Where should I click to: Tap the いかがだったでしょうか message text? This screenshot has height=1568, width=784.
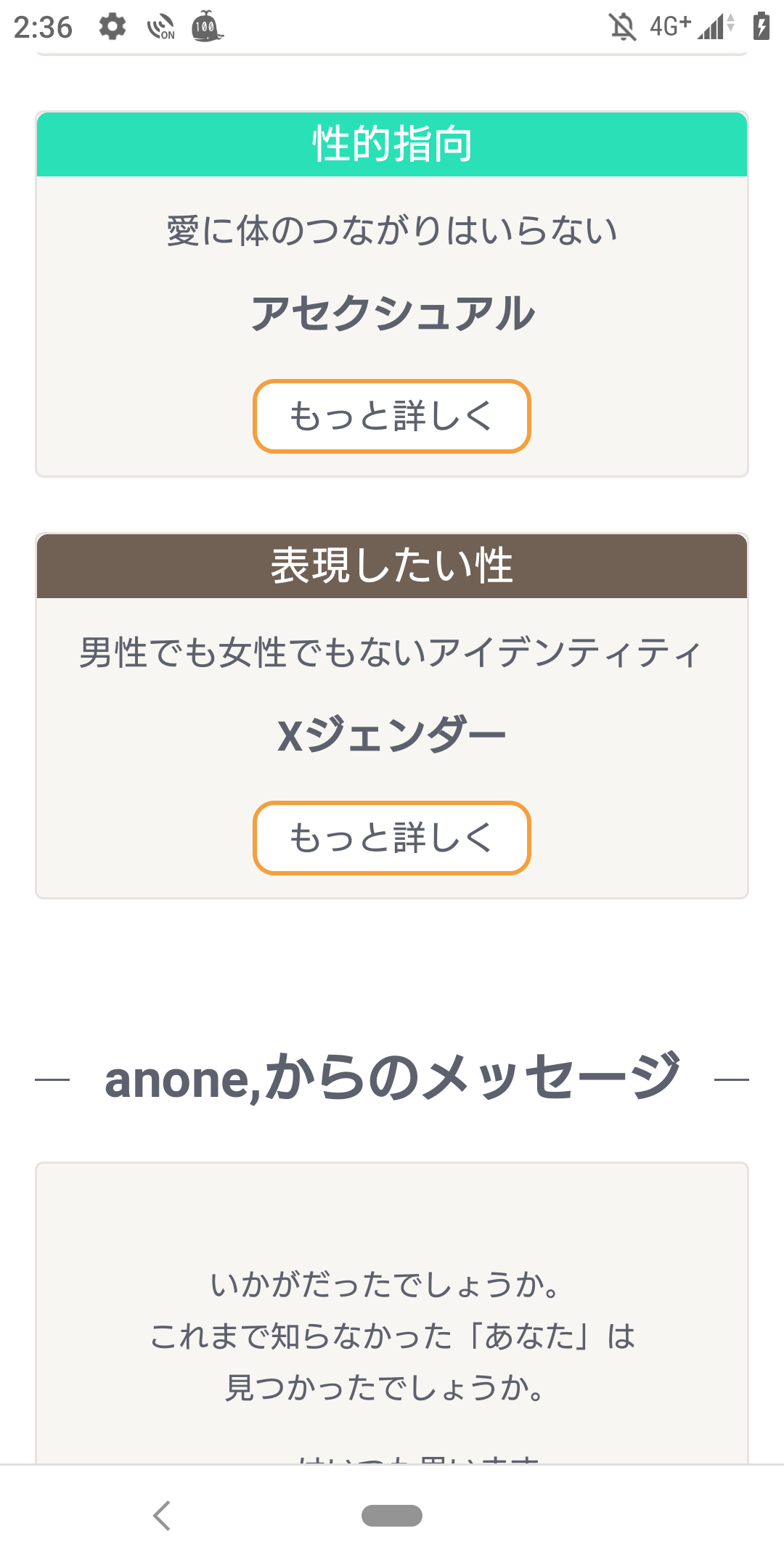coord(385,1285)
